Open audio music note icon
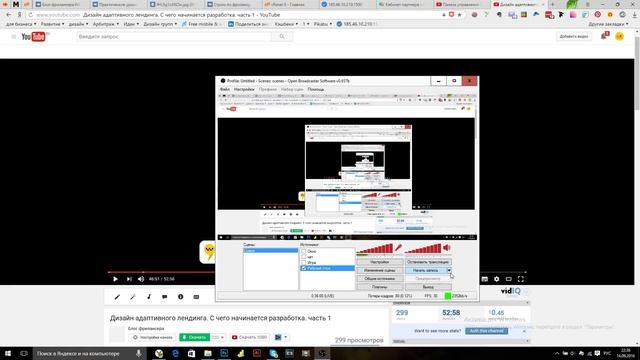The height and width of the screenshot is (360, 640). [149, 297]
